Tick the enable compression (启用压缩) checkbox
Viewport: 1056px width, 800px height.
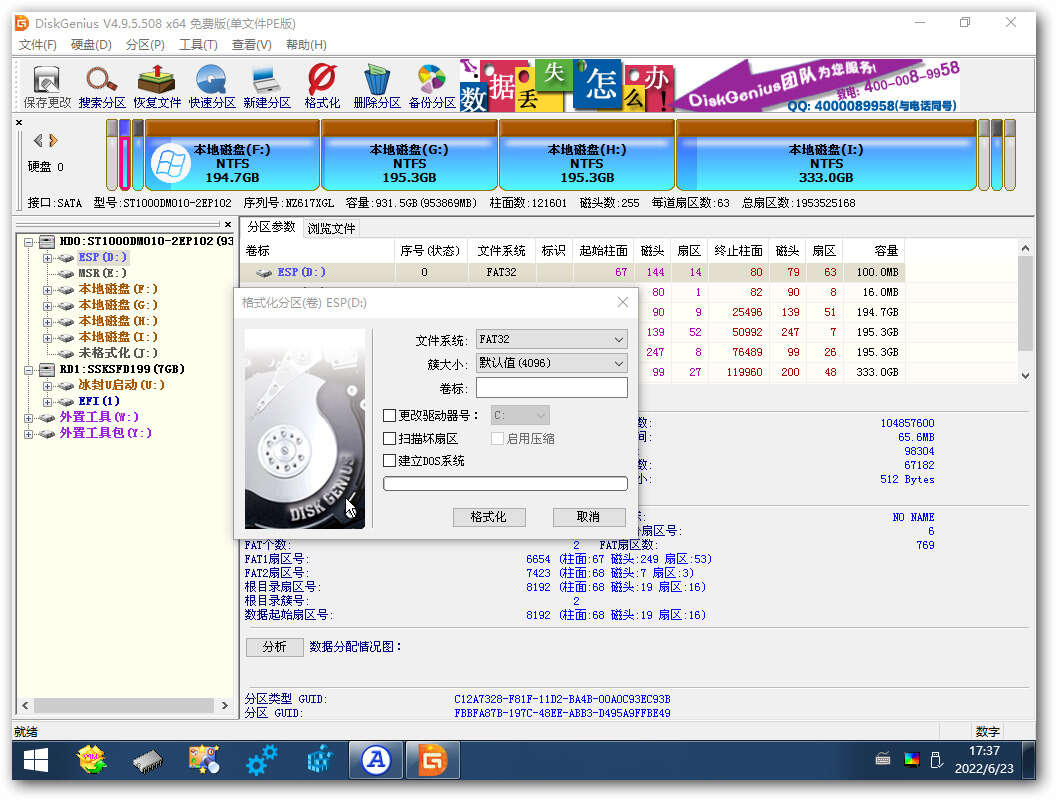pos(497,438)
